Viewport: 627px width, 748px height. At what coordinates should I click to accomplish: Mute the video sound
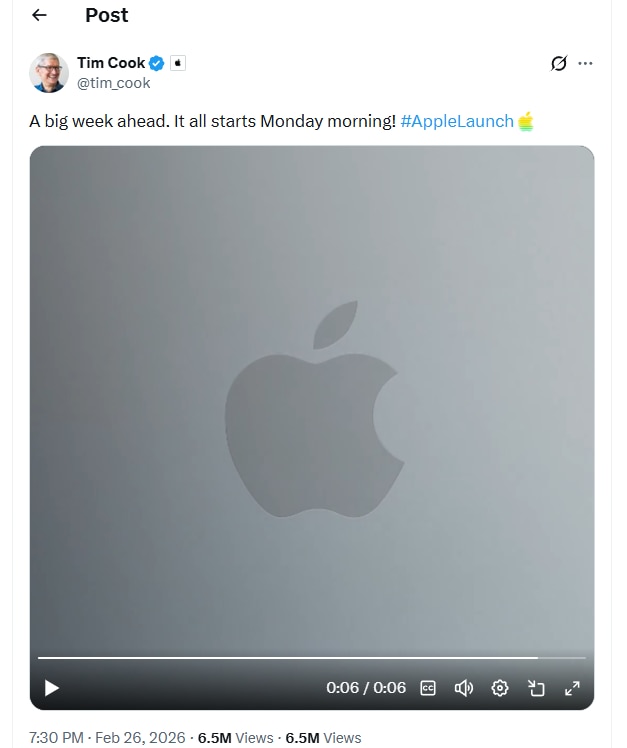(464, 688)
